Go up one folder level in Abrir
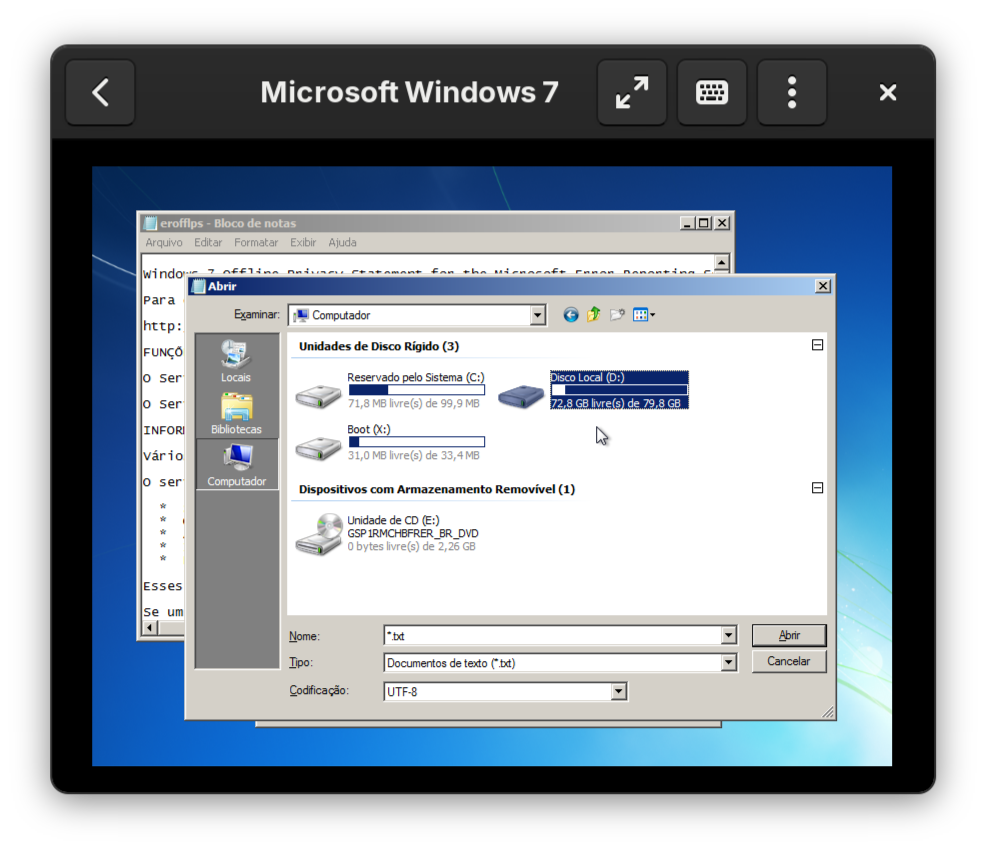The height and width of the screenshot is (850, 986). 594,314
